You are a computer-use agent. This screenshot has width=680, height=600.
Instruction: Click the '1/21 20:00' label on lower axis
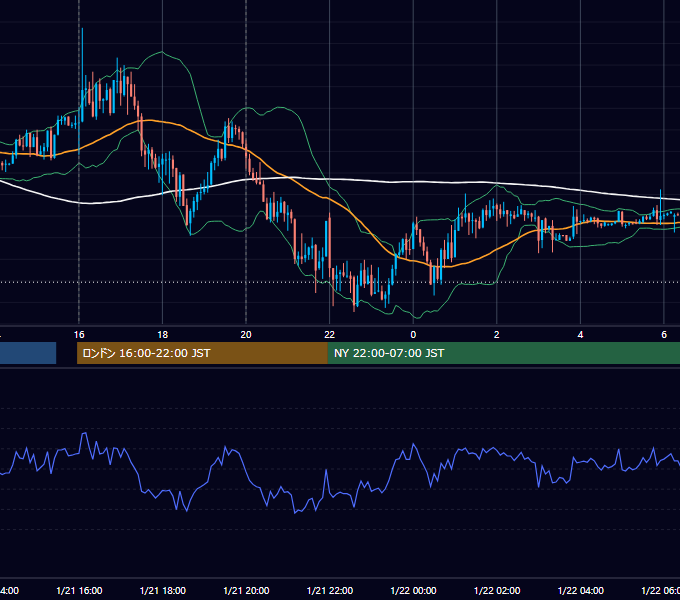(x=246, y=590)
